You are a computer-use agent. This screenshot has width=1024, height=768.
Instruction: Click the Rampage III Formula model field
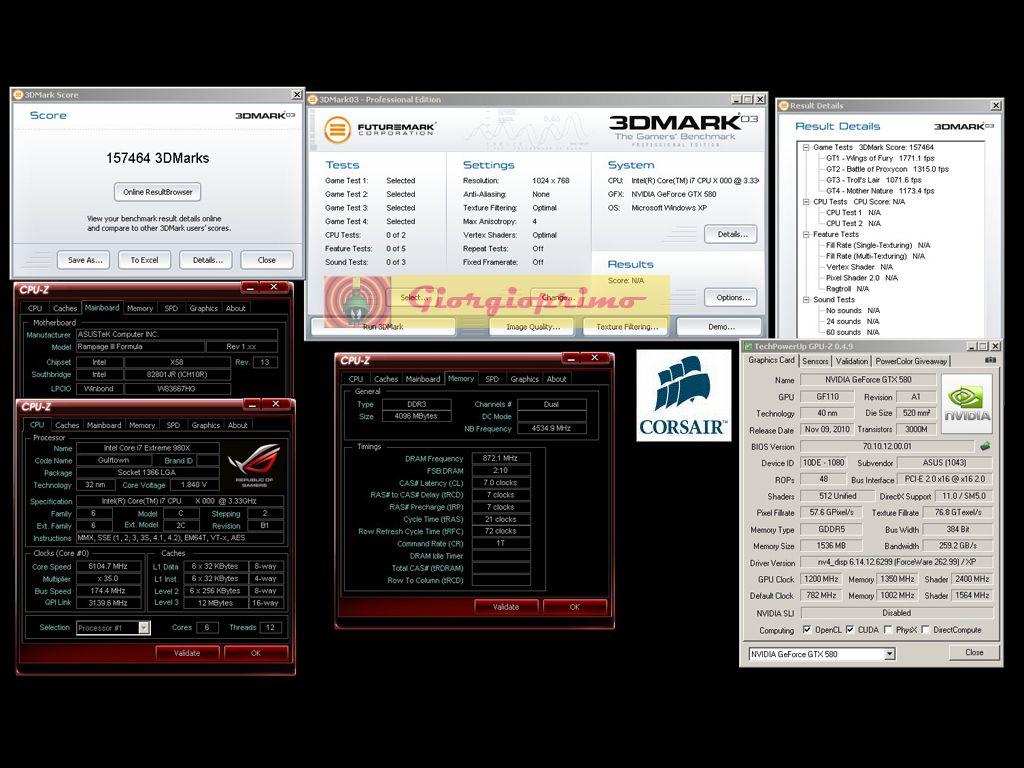pyautogui.click(x=140, y=347)
